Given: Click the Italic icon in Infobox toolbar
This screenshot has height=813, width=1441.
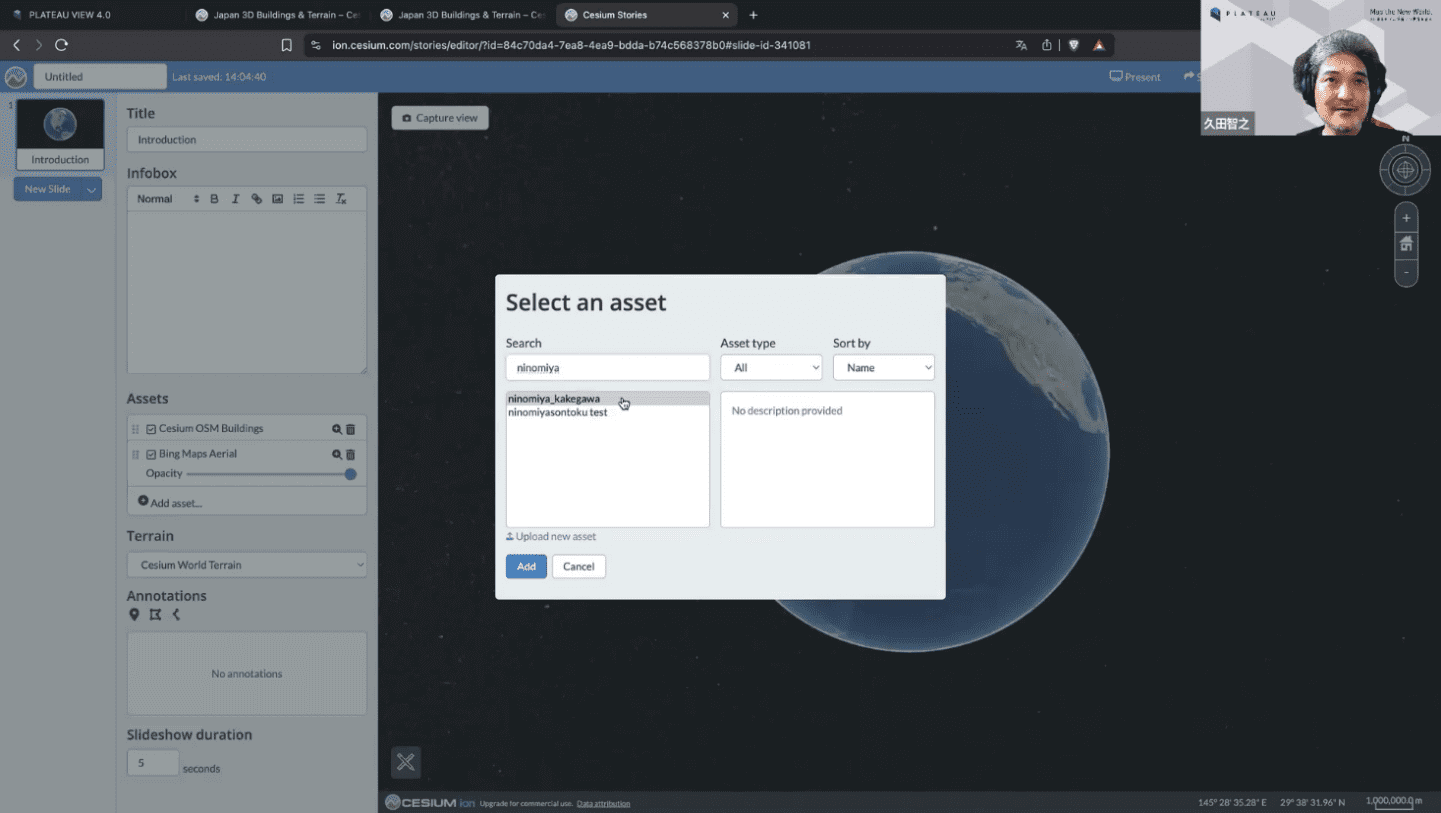Looking at the screenshot, I should (235, 199).
